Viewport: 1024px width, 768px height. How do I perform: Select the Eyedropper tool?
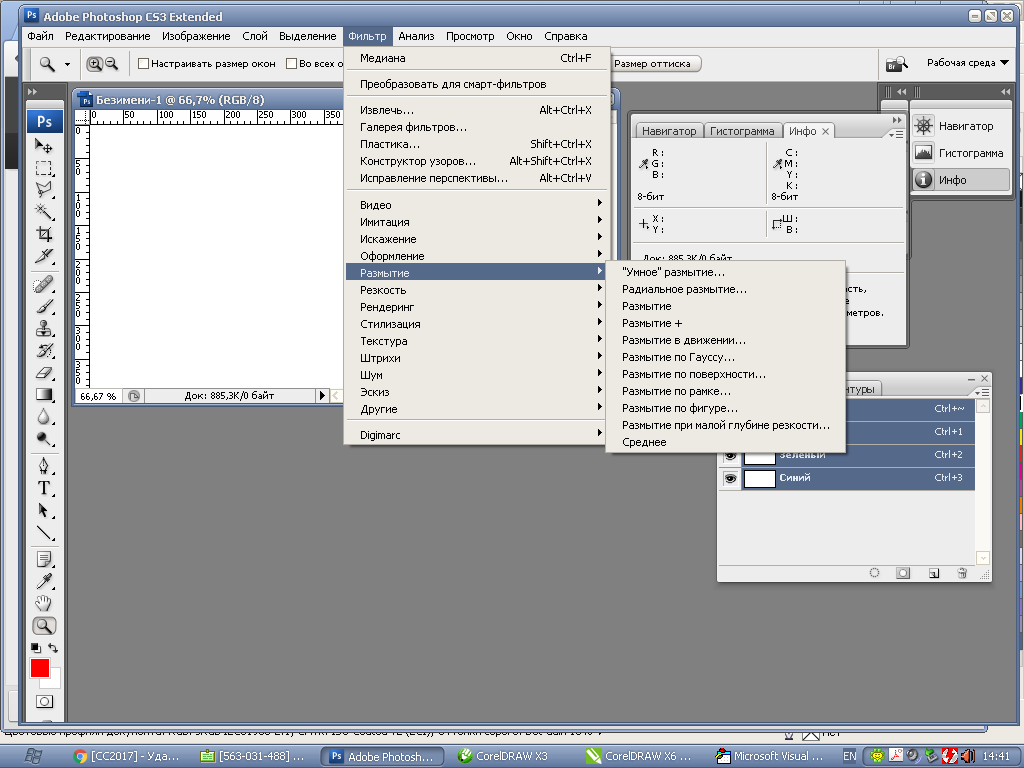coord(44,581)
